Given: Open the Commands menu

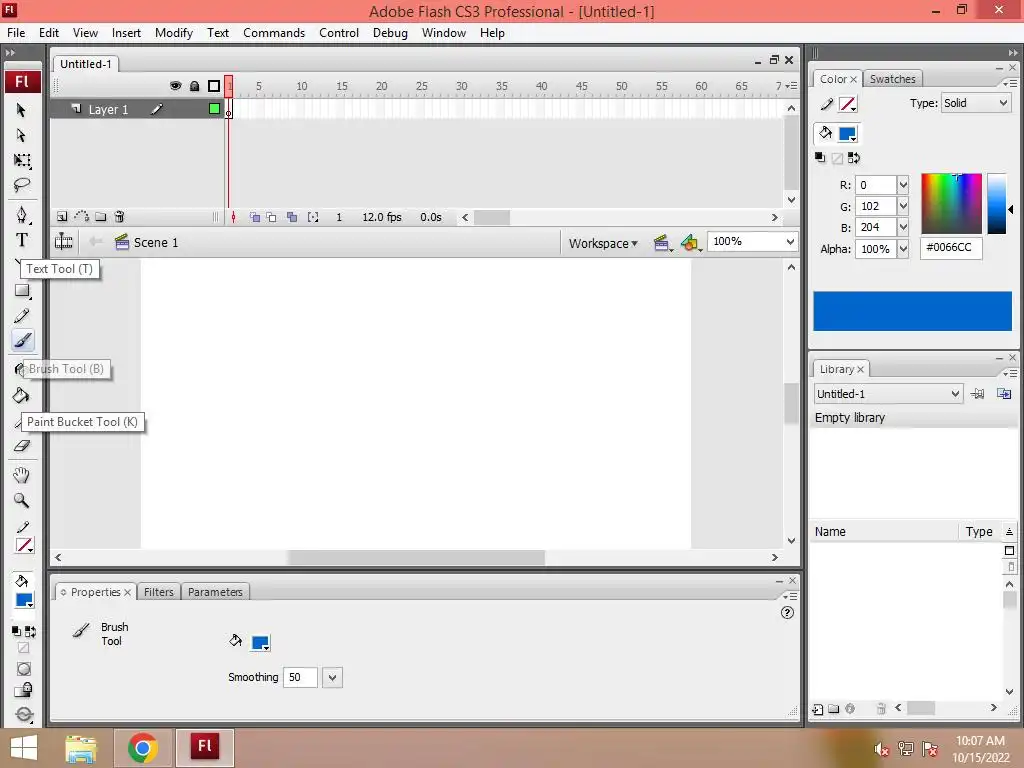Looking at the screenshot, I should (274, 33).
